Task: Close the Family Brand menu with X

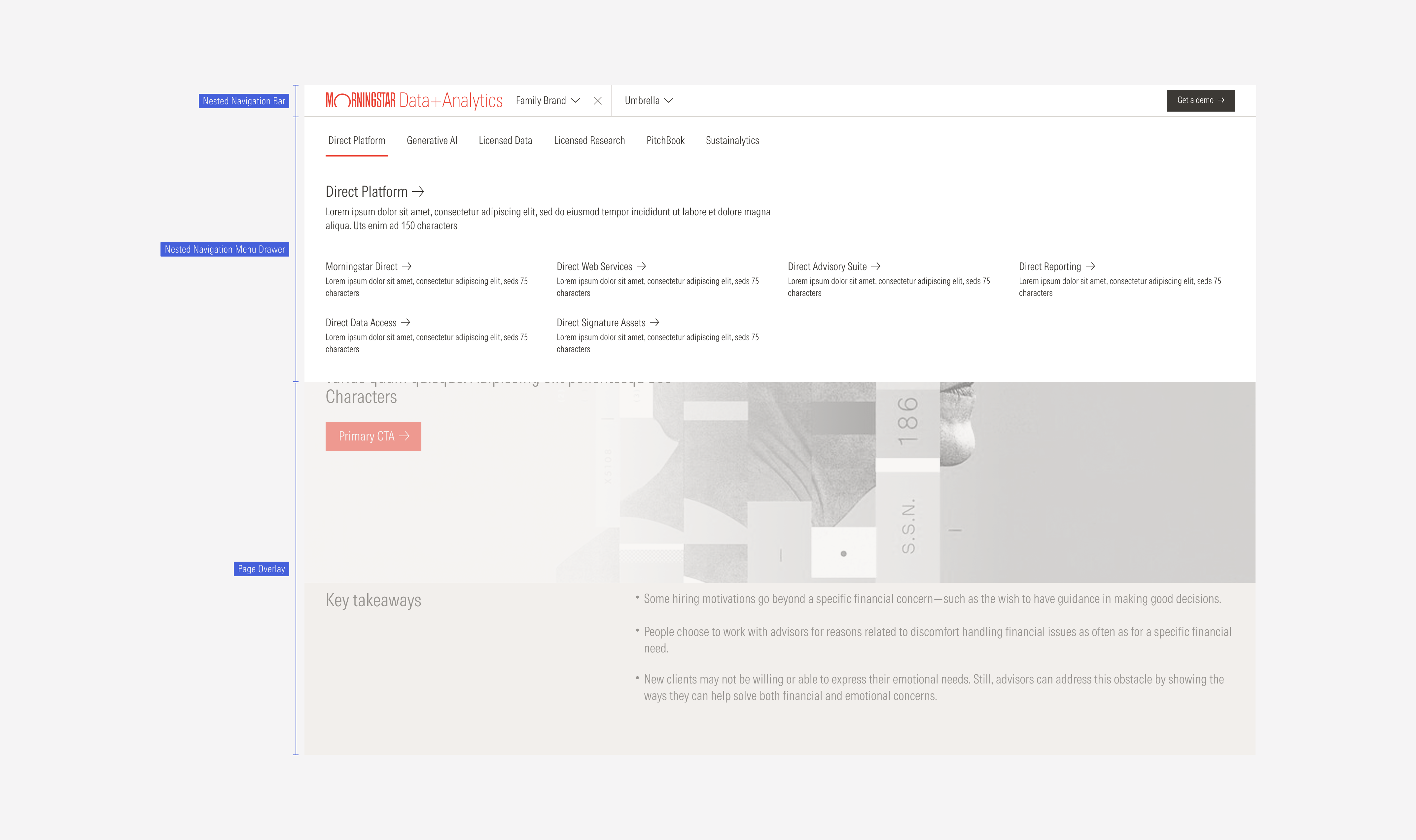Action: click(598, 101)
